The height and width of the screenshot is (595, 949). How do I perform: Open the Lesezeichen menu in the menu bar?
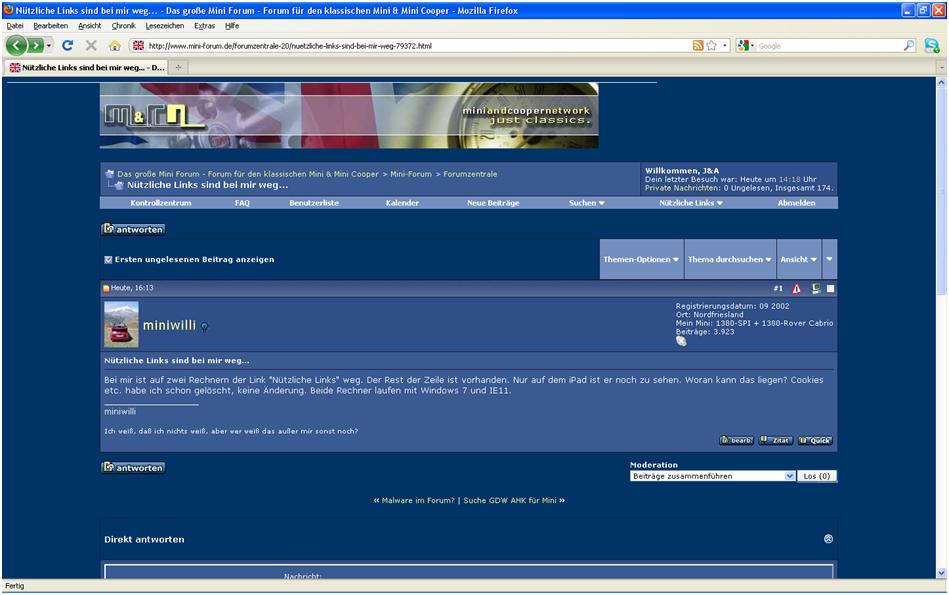click(x=164, y=25)
